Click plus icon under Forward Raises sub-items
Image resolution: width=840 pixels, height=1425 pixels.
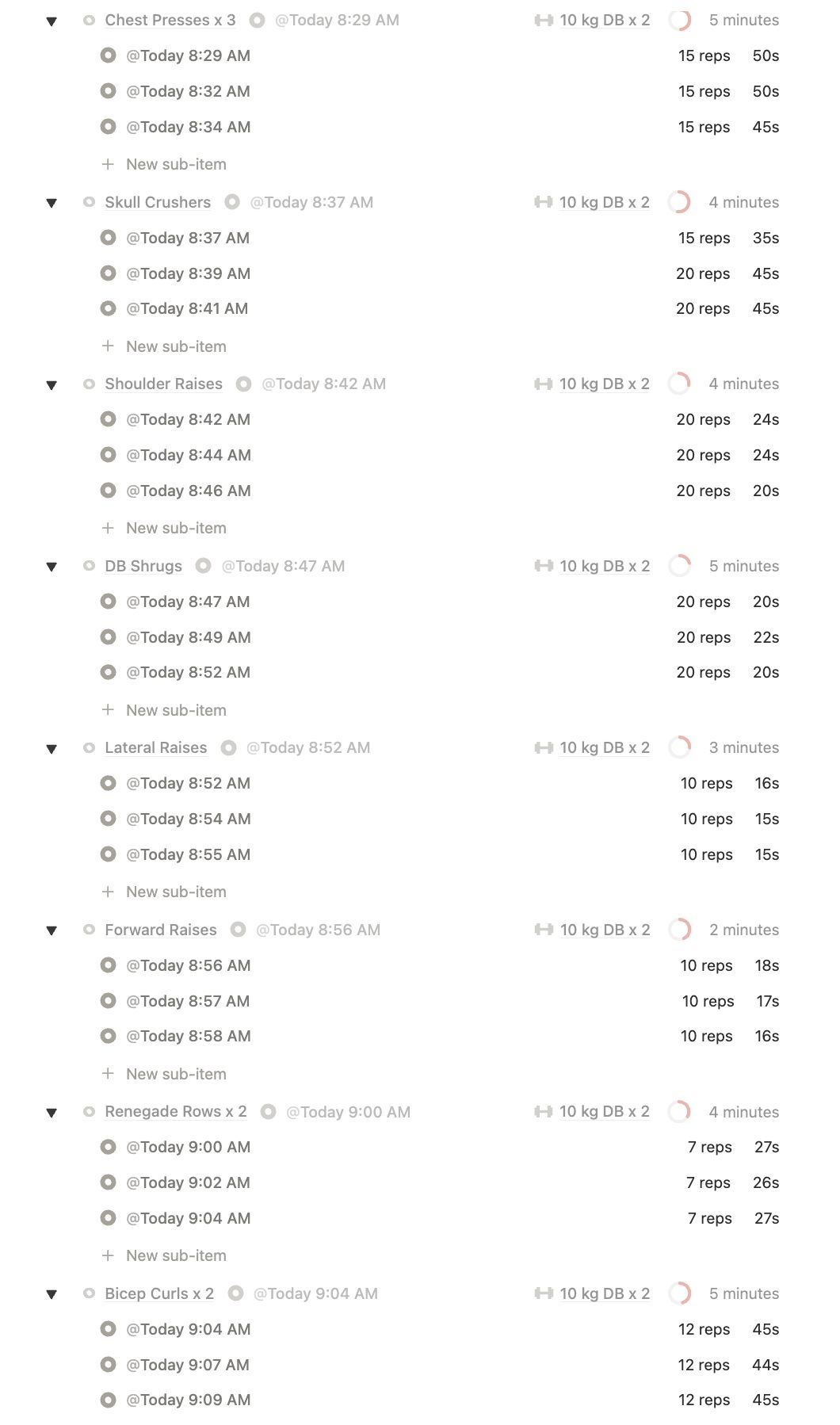click(x=108, y=1074)
